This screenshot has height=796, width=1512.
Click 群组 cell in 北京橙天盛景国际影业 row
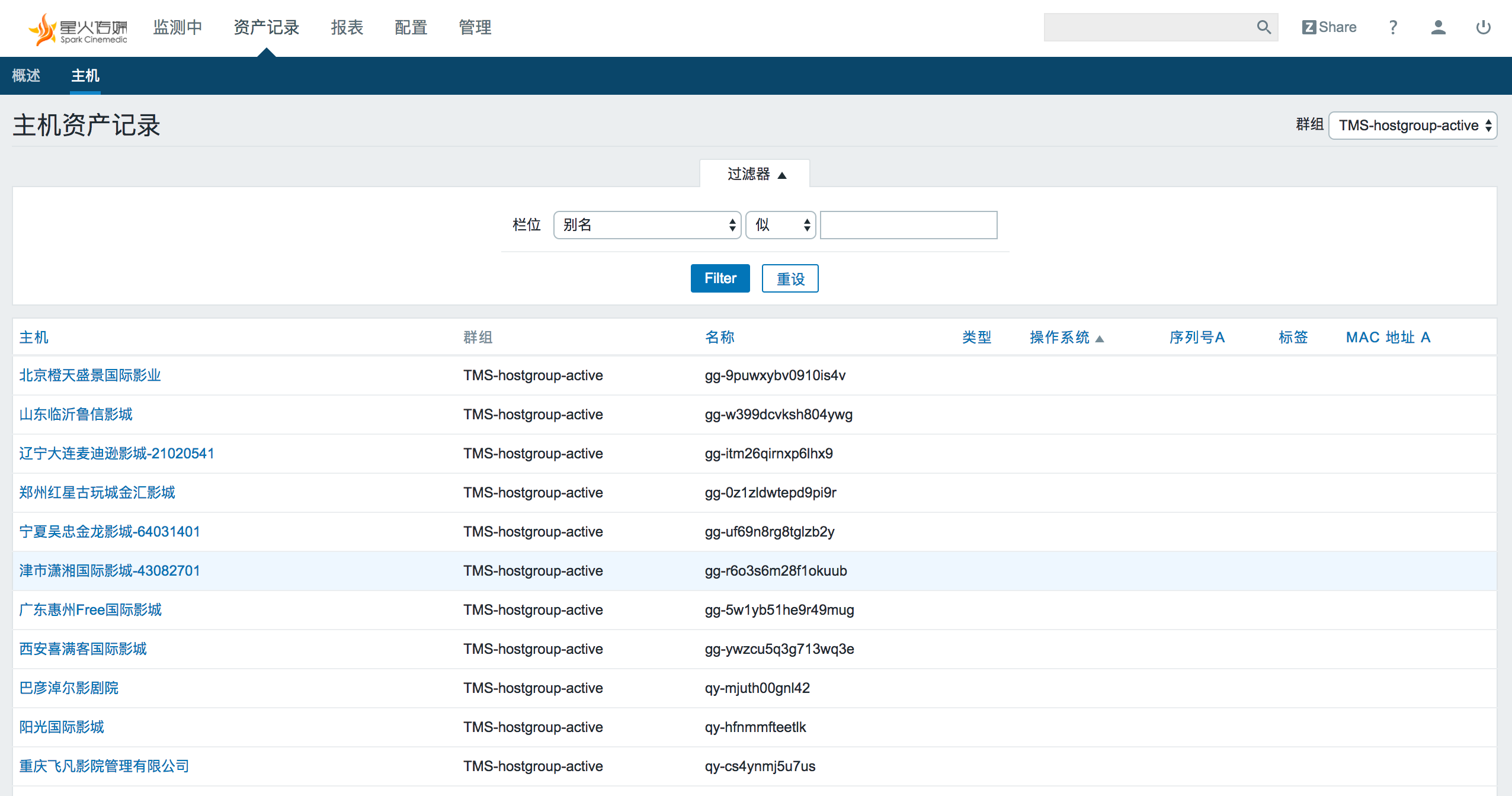pyautogui.click(x=533, y=375)
